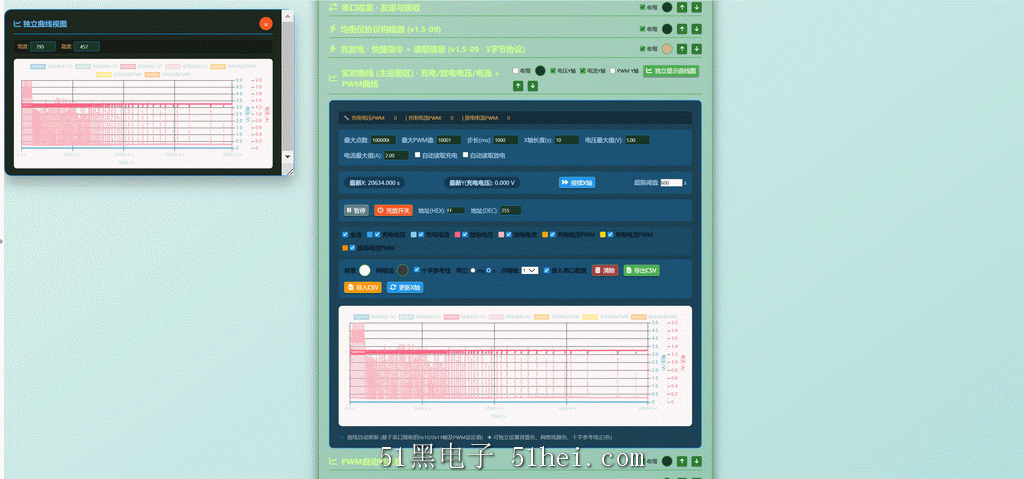
Task: Move the 均衡仪协议构建器 section down
Action: (x=697, y=29)
